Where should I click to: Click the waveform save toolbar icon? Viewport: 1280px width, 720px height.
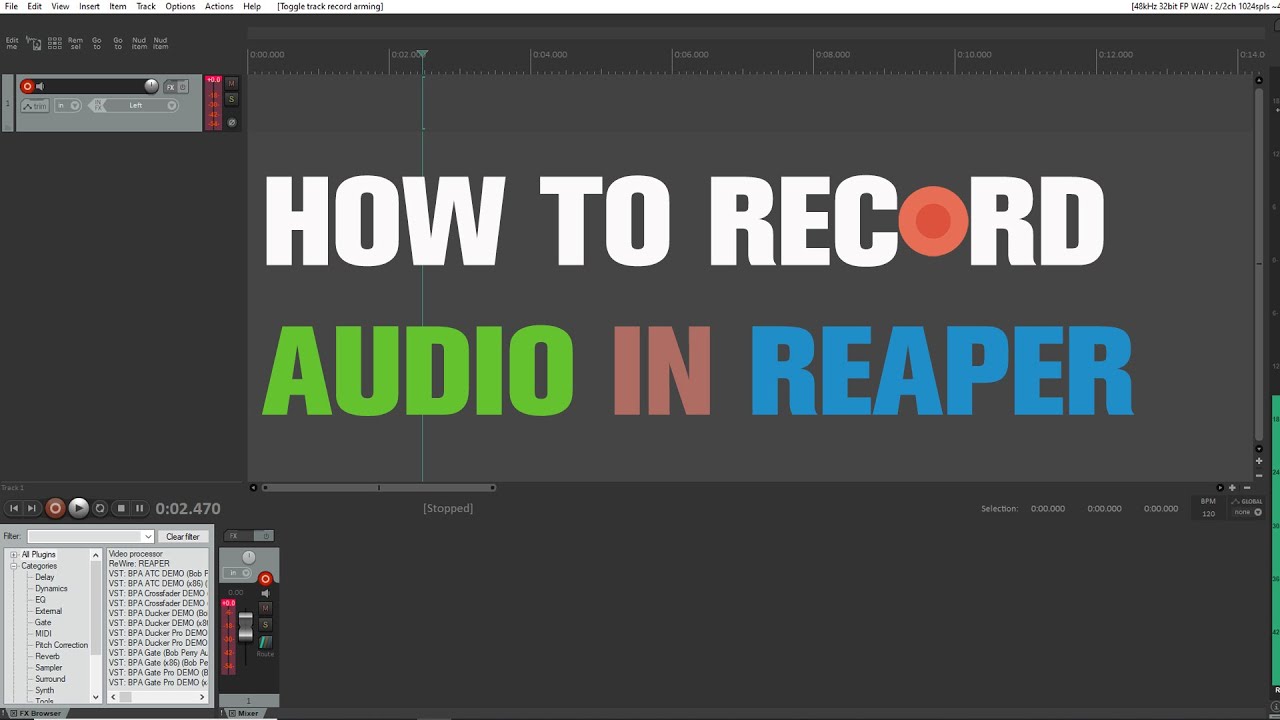pyautogui.click(x=33, y=43)
